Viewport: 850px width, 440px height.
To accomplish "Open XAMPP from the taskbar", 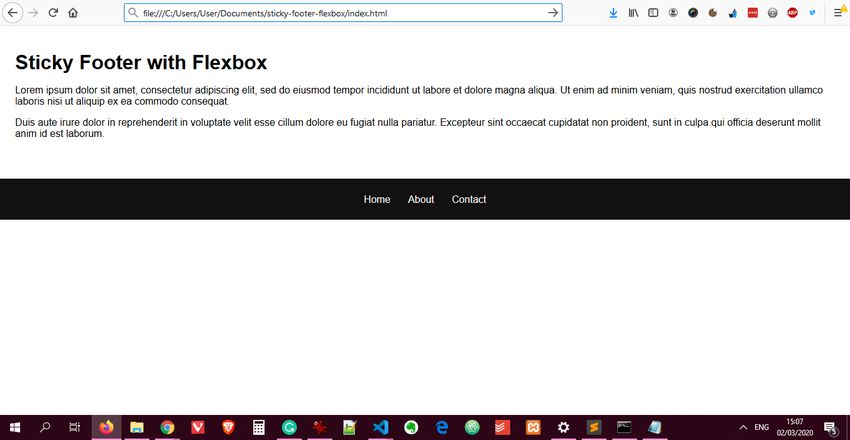I will click(533, 428).
